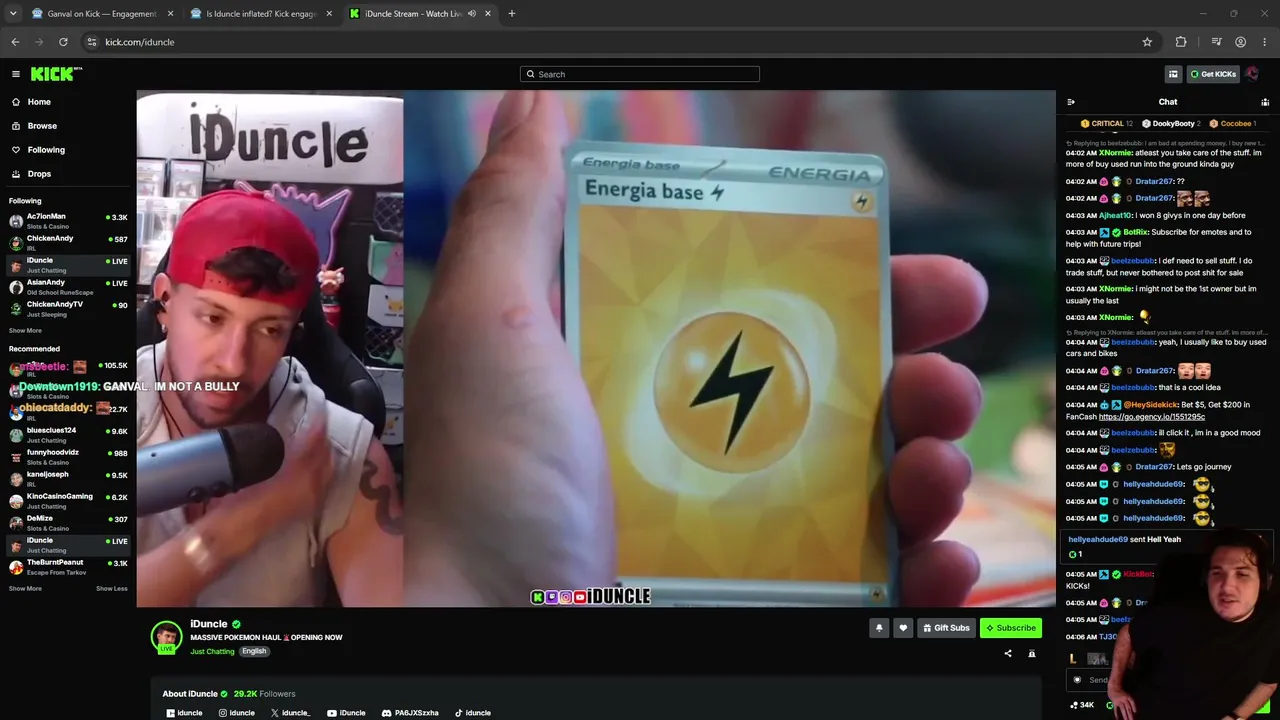Click Cocobee on gift leaderboard
Viewport: 1280px width, 720px height.
(x=1233, y=124)
